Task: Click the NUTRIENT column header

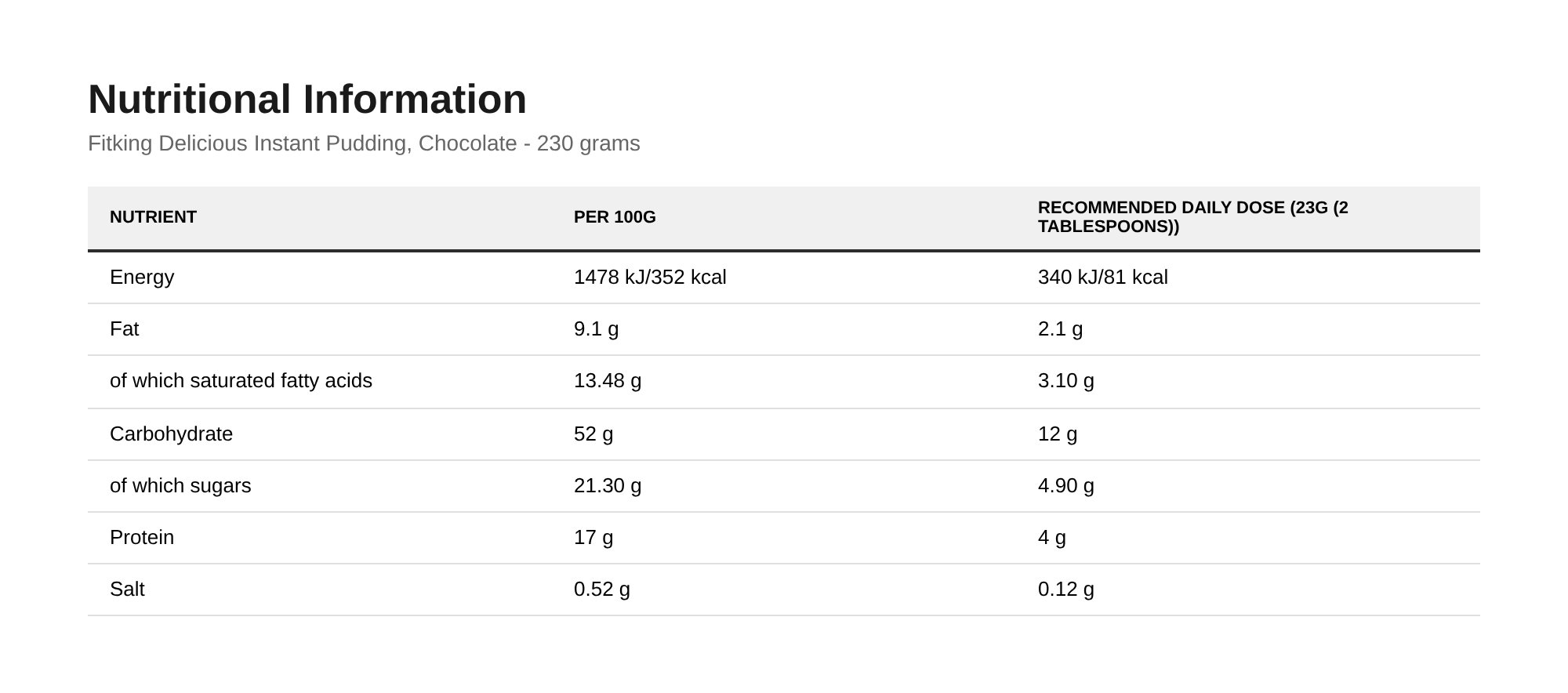Action: (x=153, y=217)
